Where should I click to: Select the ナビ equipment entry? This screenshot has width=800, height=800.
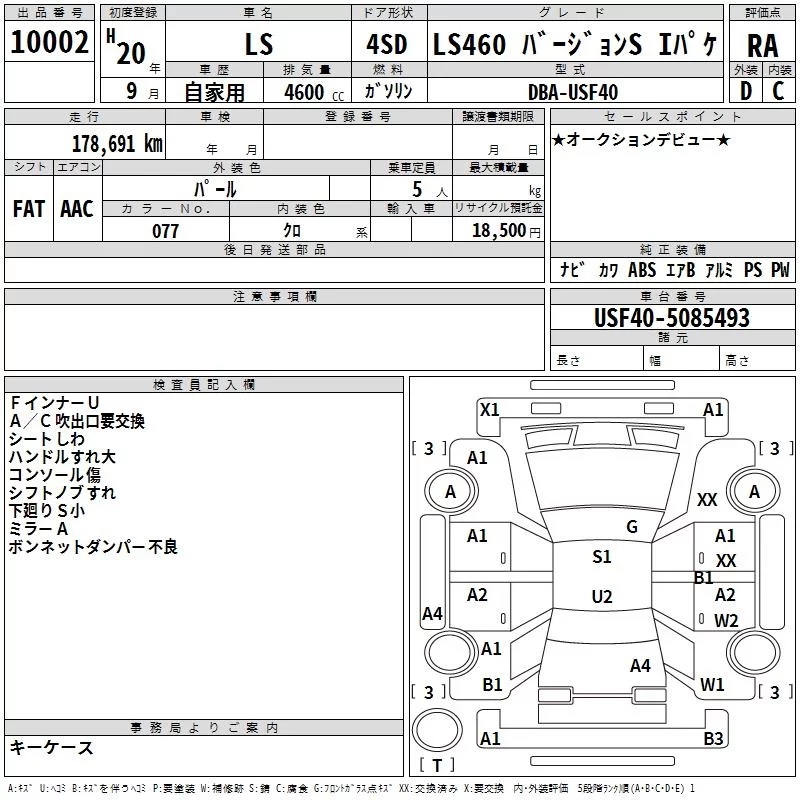(572, 269)
